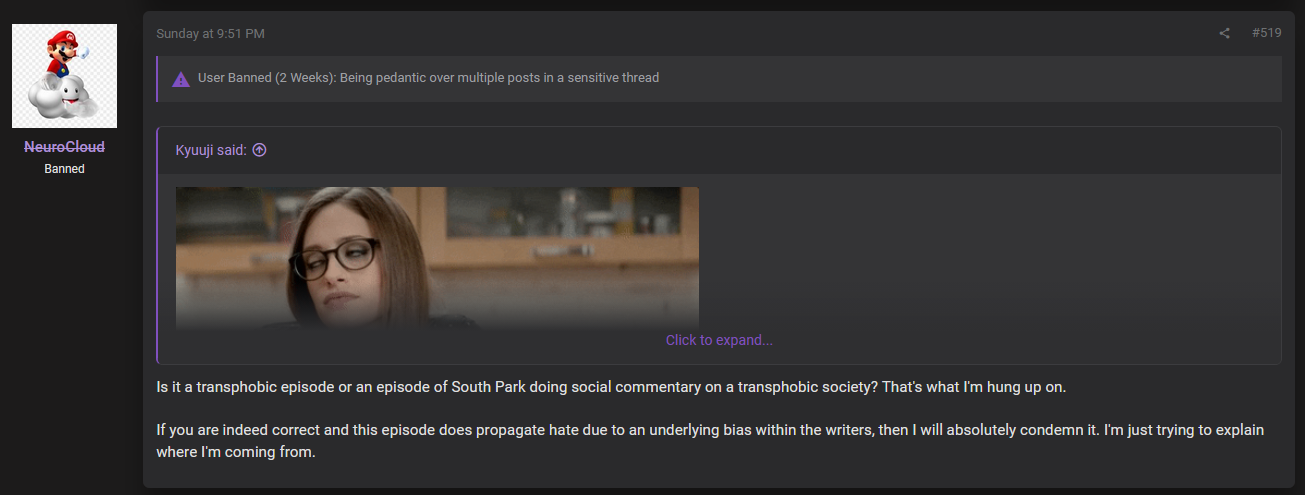Open the NeuroCloud username profile link

(64, 147)
